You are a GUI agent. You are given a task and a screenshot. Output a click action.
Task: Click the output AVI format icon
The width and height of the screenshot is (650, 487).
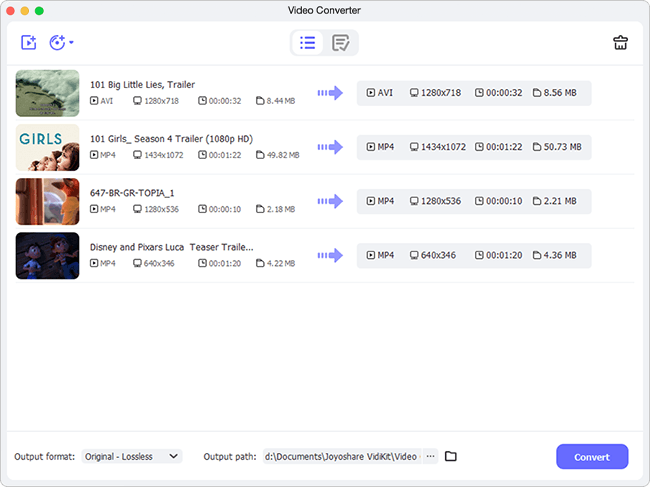coord(371,92)
